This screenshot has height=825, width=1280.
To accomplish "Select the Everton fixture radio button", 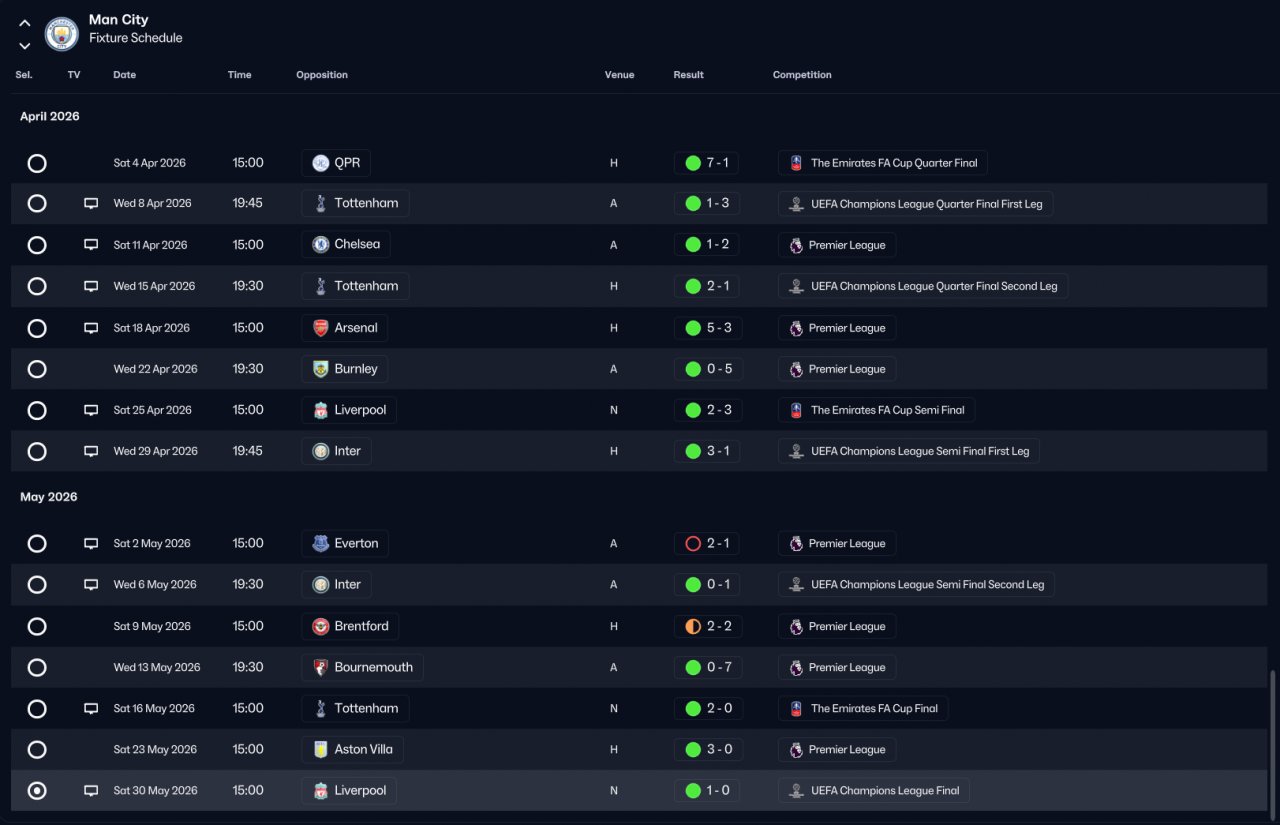I will coord(37,544).
